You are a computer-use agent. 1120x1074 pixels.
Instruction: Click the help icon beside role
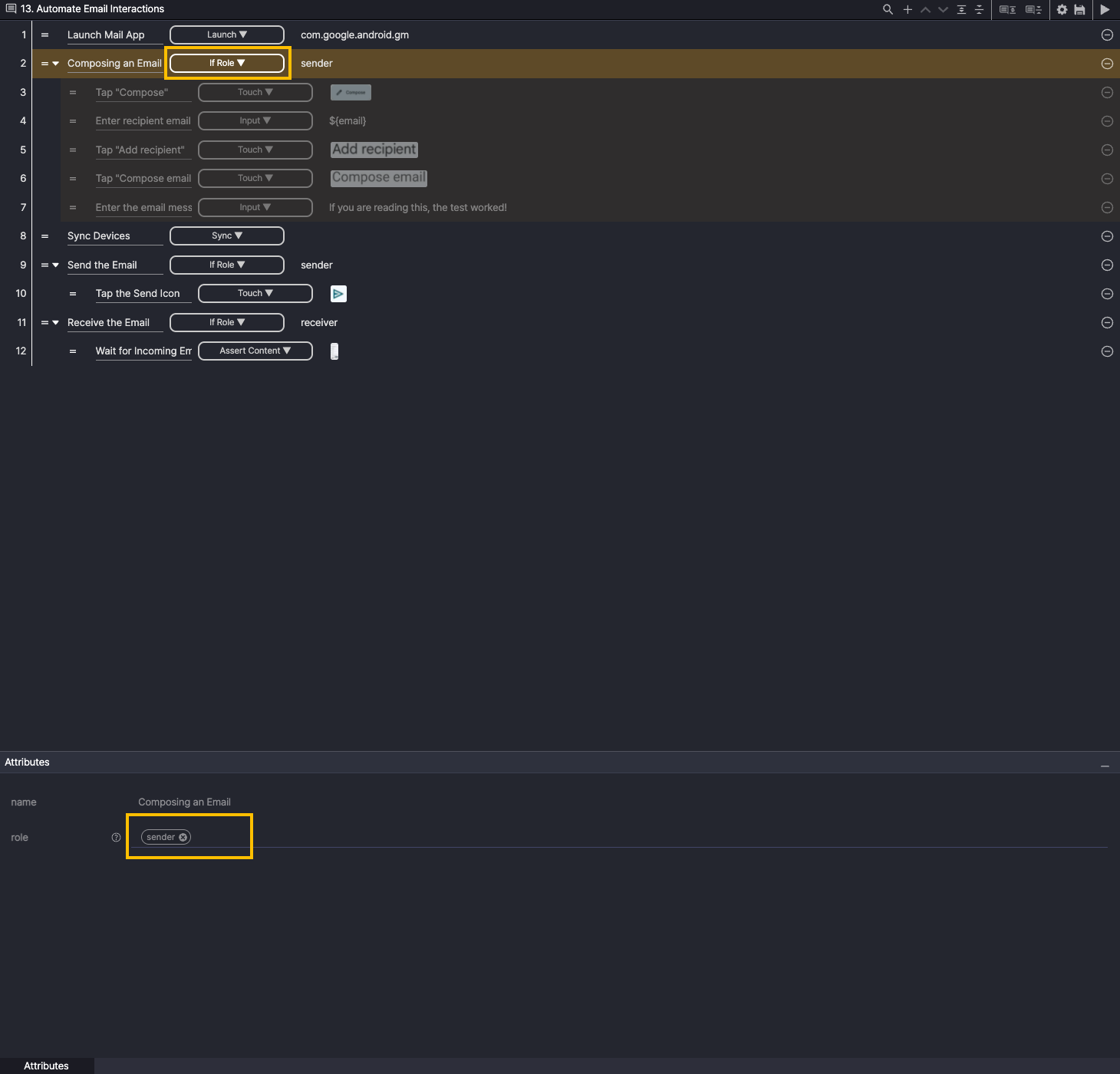(x=116, y=837)
